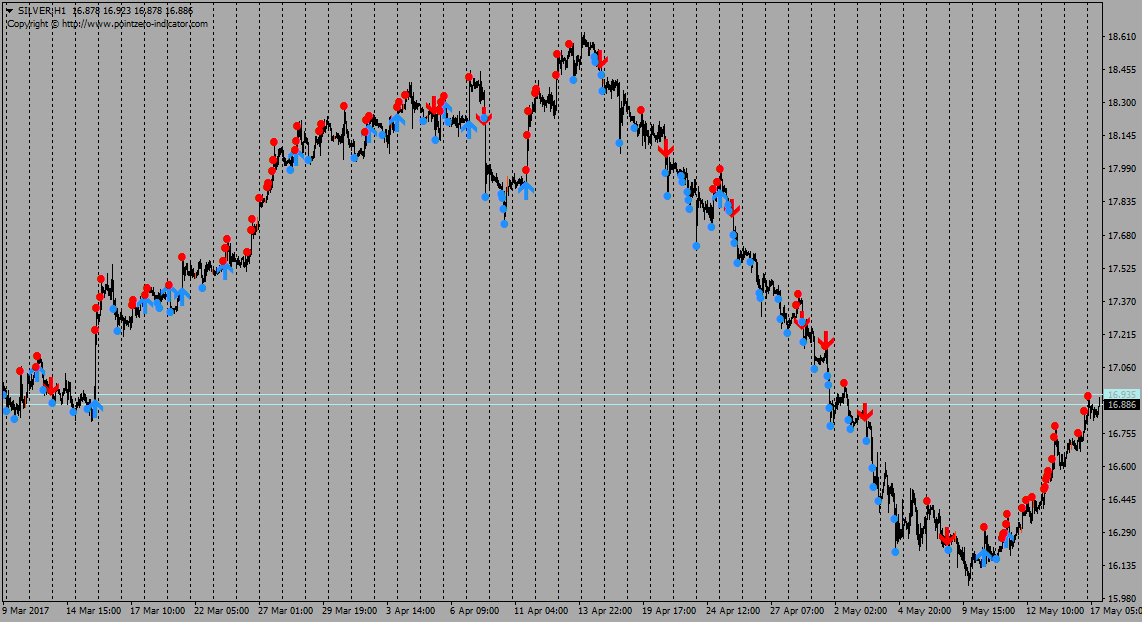Click the 19 Apr 17:00 time label

(x=669, y=611)
